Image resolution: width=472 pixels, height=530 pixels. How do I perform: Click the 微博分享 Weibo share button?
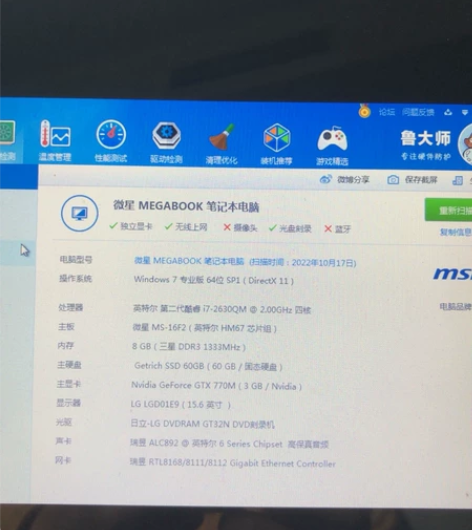(x=345, y=179)
